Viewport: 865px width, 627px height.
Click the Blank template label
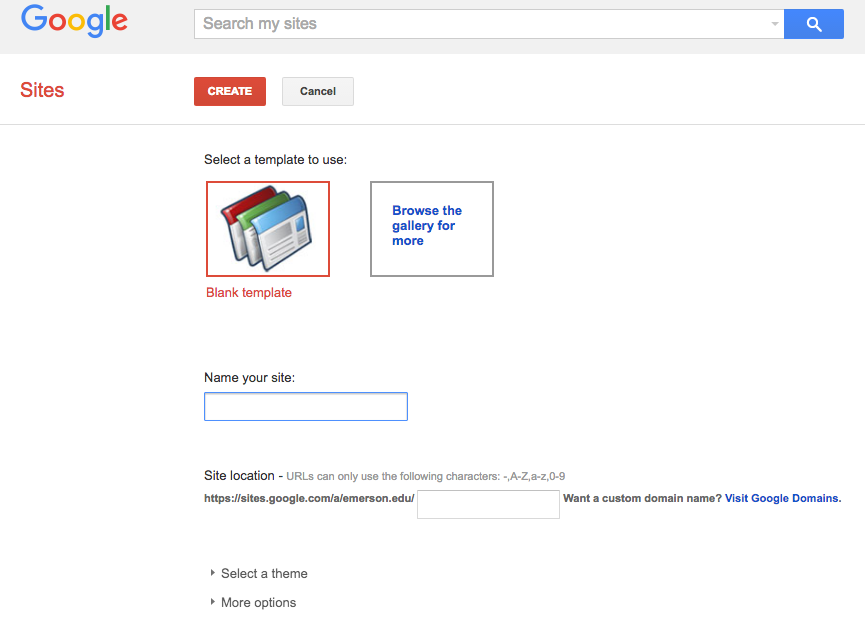(249, 292)
